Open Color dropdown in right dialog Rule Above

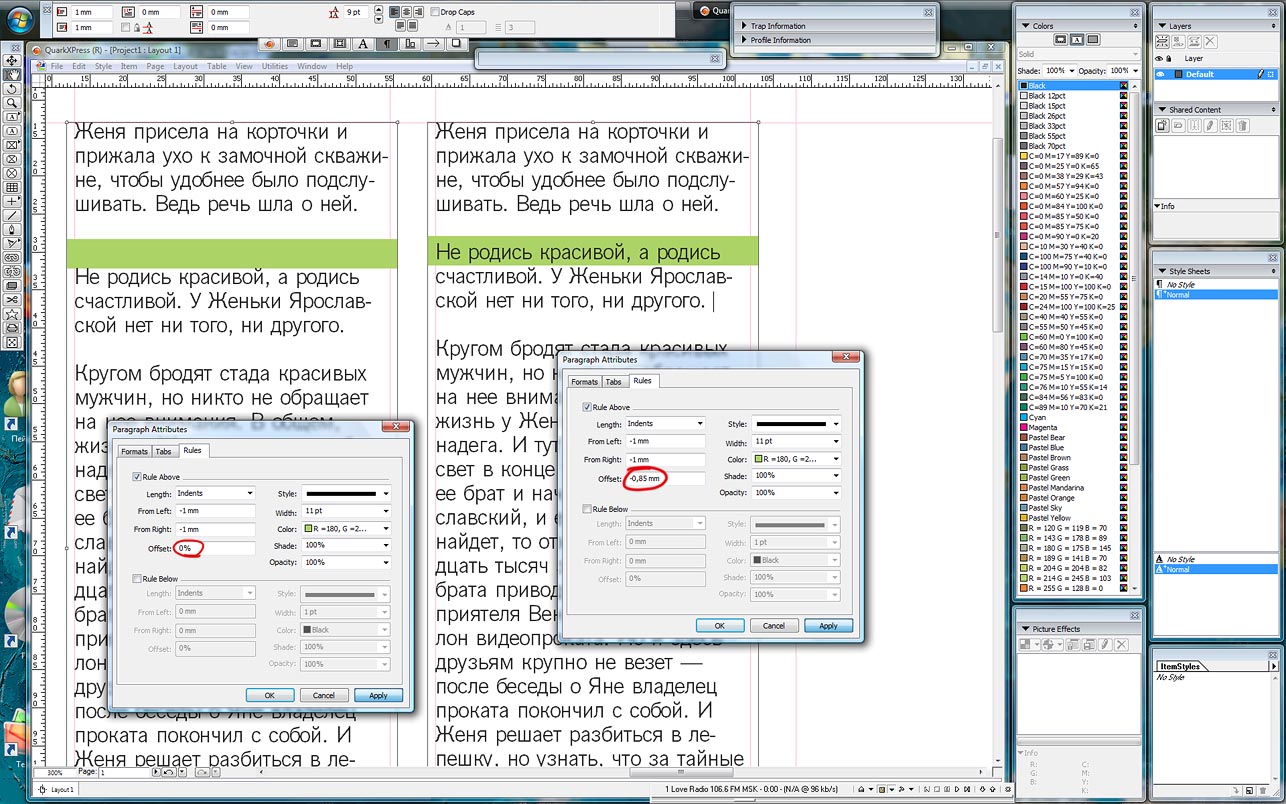point(795,459)
